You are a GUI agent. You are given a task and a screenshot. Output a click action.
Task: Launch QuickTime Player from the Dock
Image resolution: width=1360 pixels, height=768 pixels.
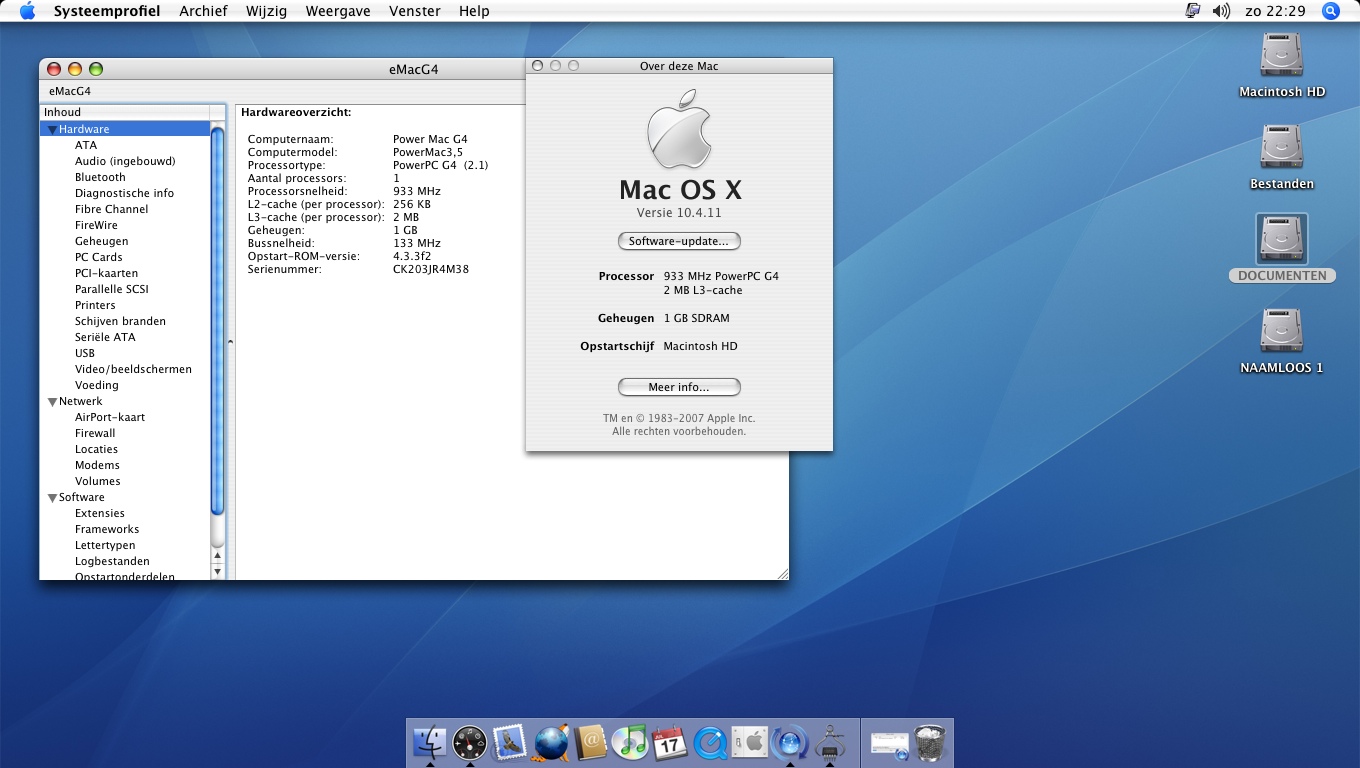(710, 743)
